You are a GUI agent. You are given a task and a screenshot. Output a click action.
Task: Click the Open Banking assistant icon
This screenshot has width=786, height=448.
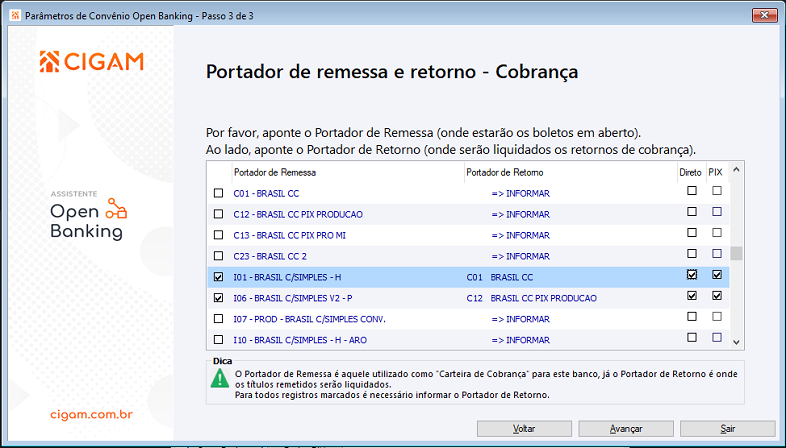pos(116,207)
